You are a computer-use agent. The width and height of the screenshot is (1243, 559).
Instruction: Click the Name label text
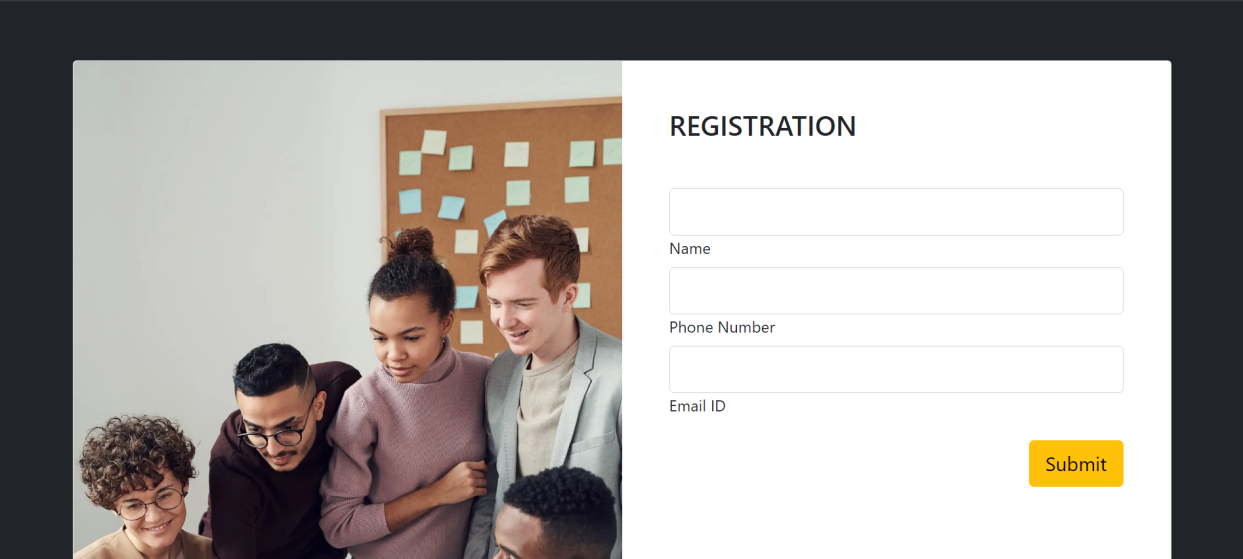(x=690, y=249)
